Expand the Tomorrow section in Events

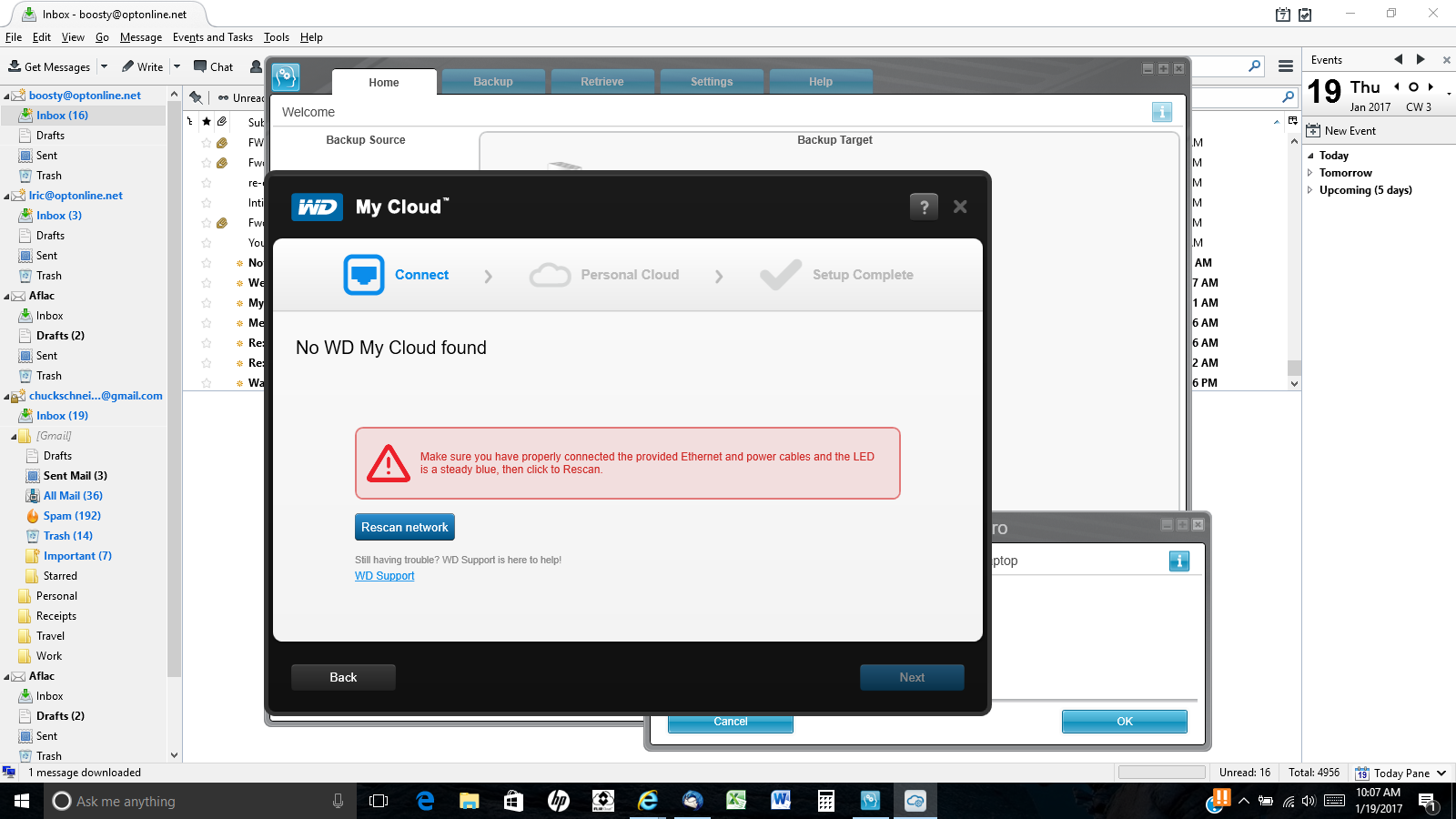[1310, 173]
